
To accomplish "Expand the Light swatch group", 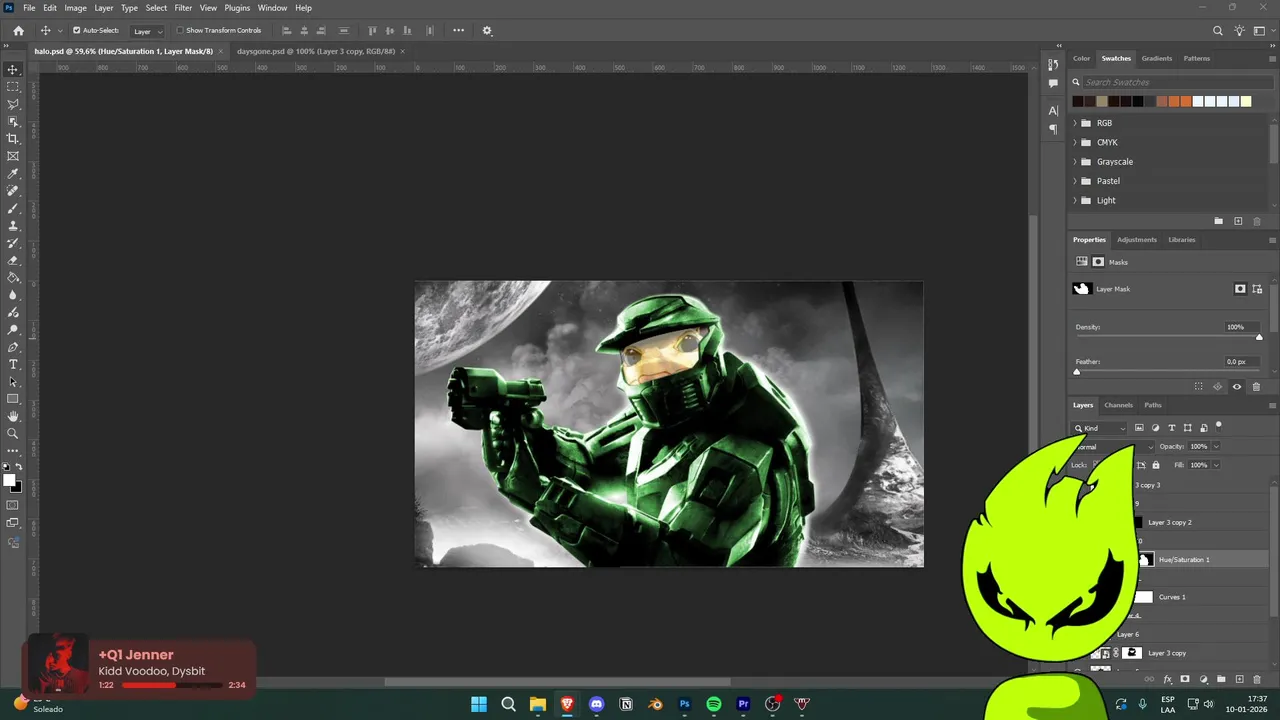I will [x=1075, y=200].
